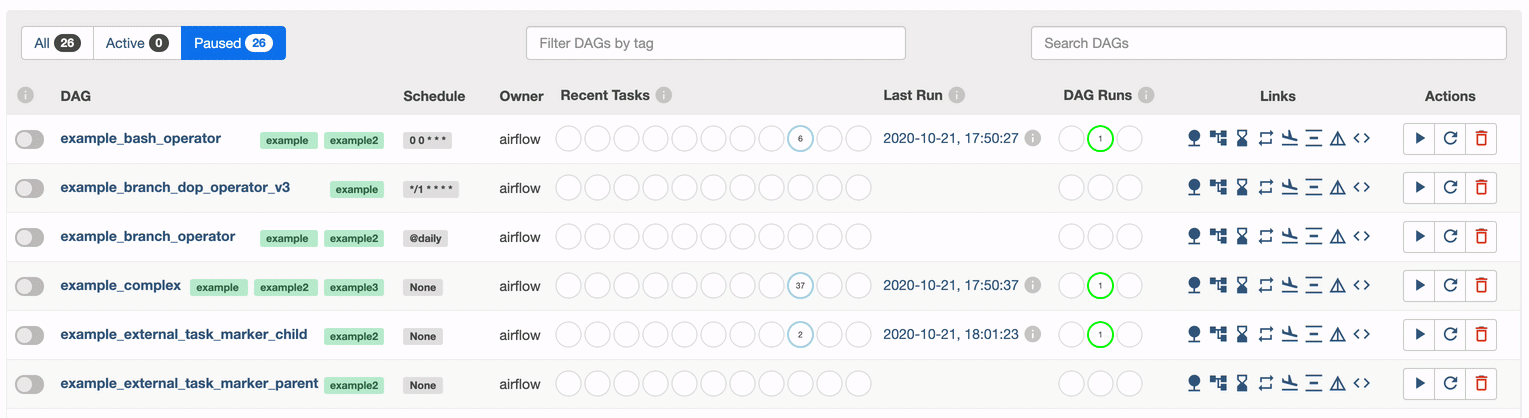Open Gantt Chart for example_complex

coord(1314,286)
